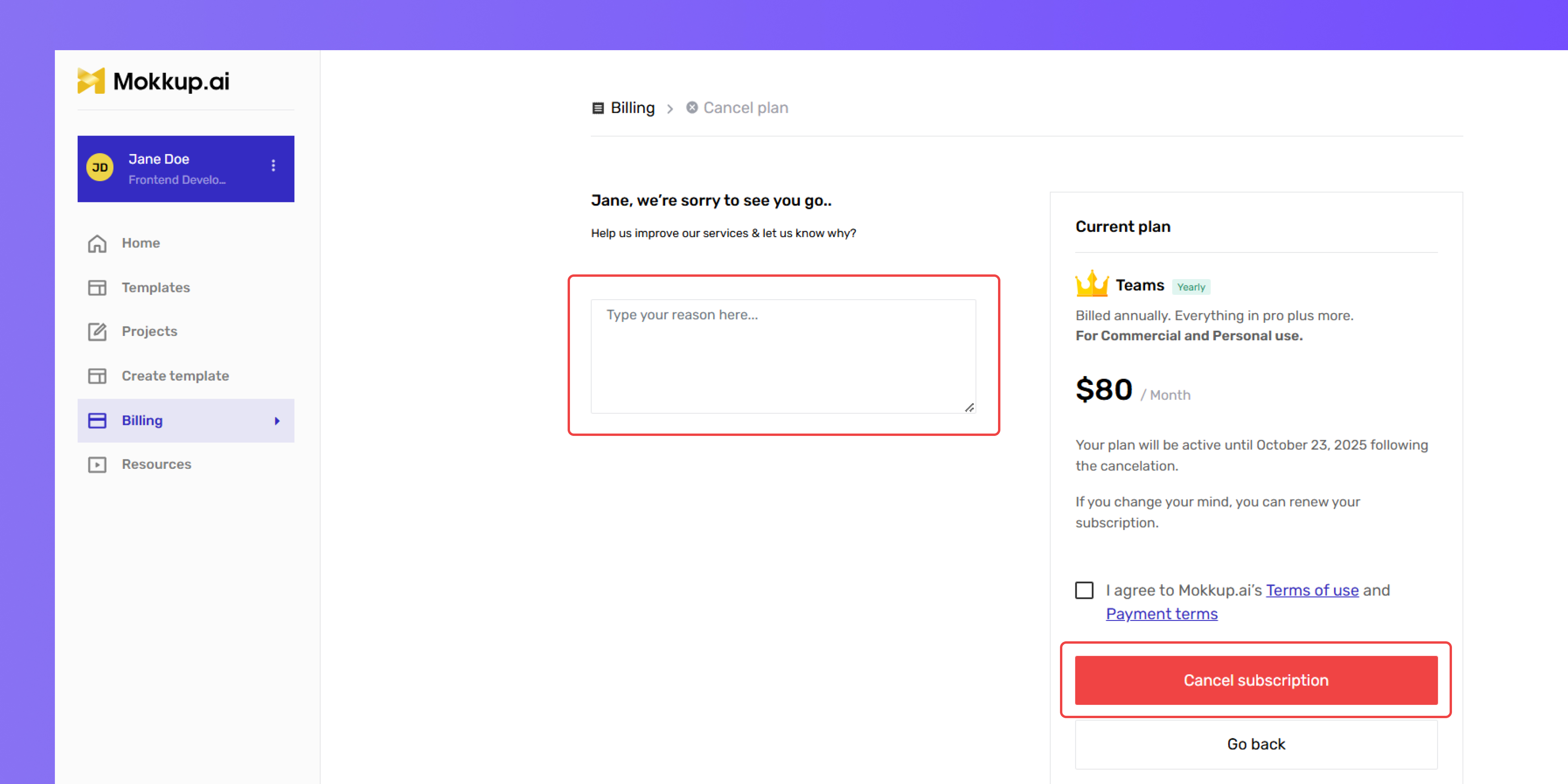Click the Billing breadcrumb list icon
Image resolution: width=1568 pixels, height=784 pixels.
pos(598,108)
